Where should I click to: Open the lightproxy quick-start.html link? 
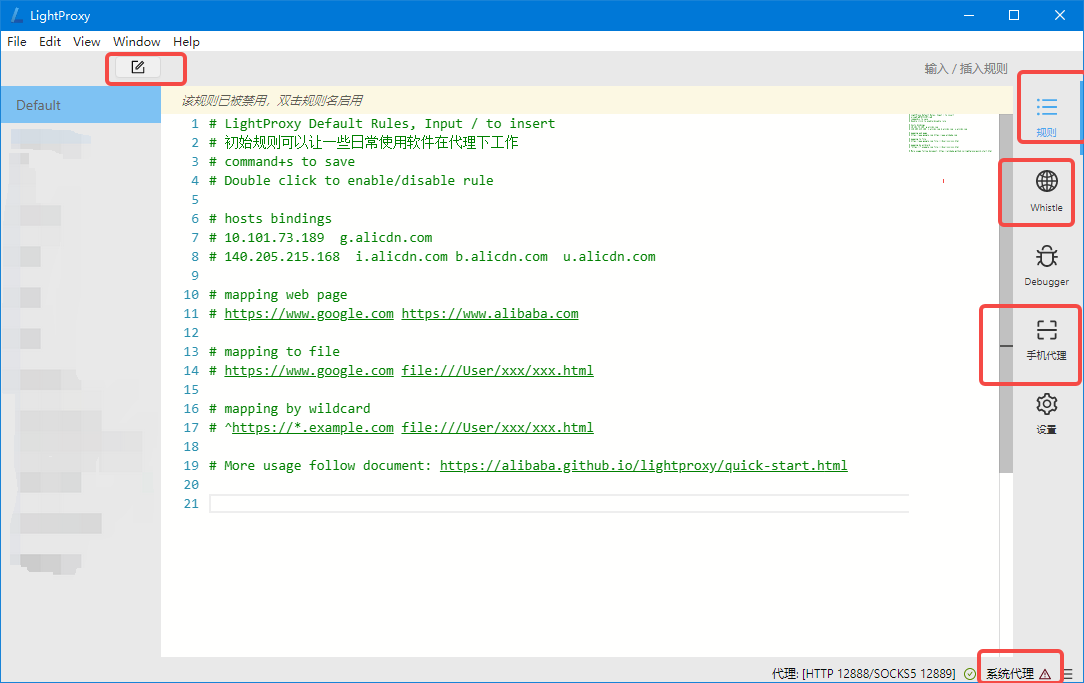tap(644, 465)
